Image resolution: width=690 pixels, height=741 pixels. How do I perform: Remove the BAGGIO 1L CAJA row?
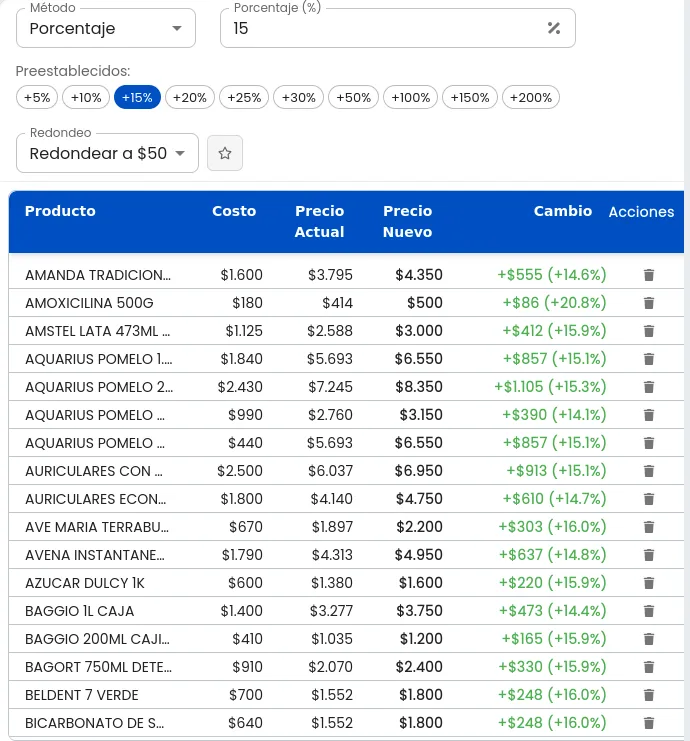point(649,611)
